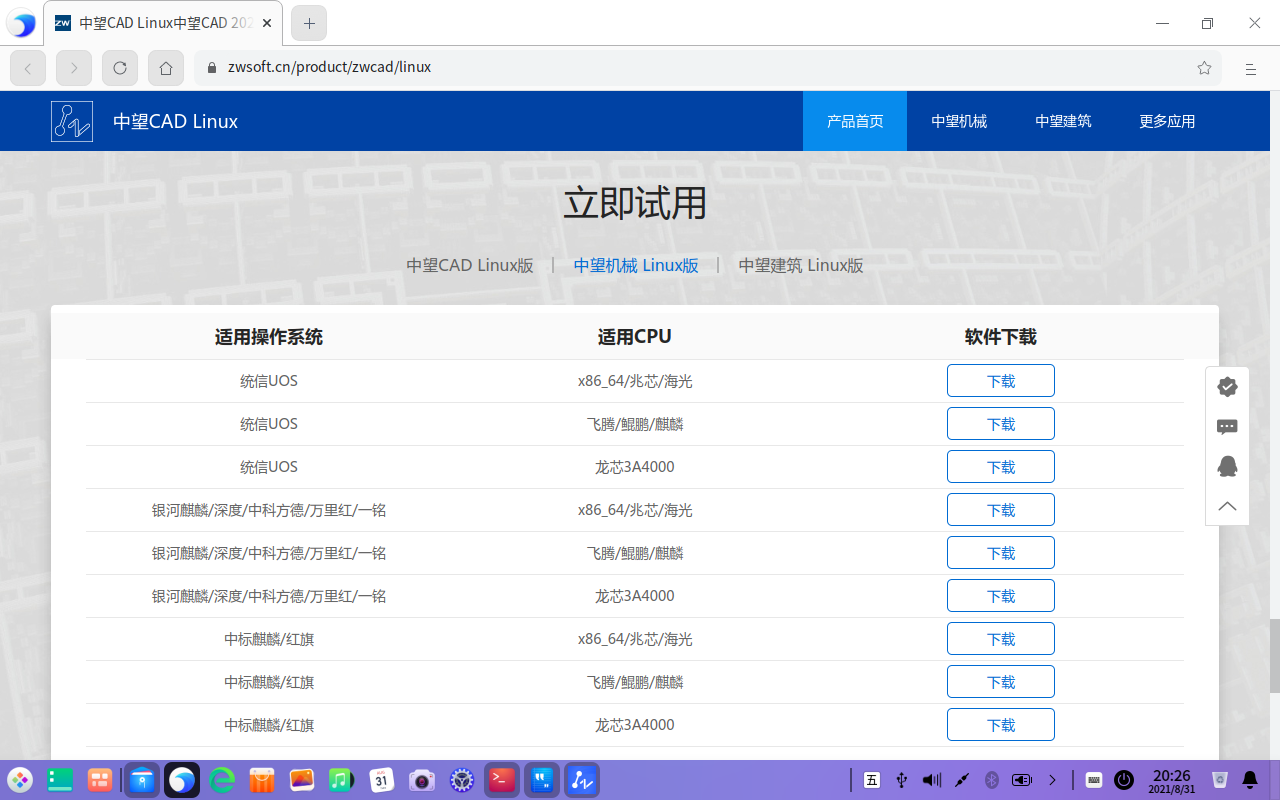This screenshot has height=800, width=1280.
Task: Open the browser hamburger menu
Action: pos(1250,68)
